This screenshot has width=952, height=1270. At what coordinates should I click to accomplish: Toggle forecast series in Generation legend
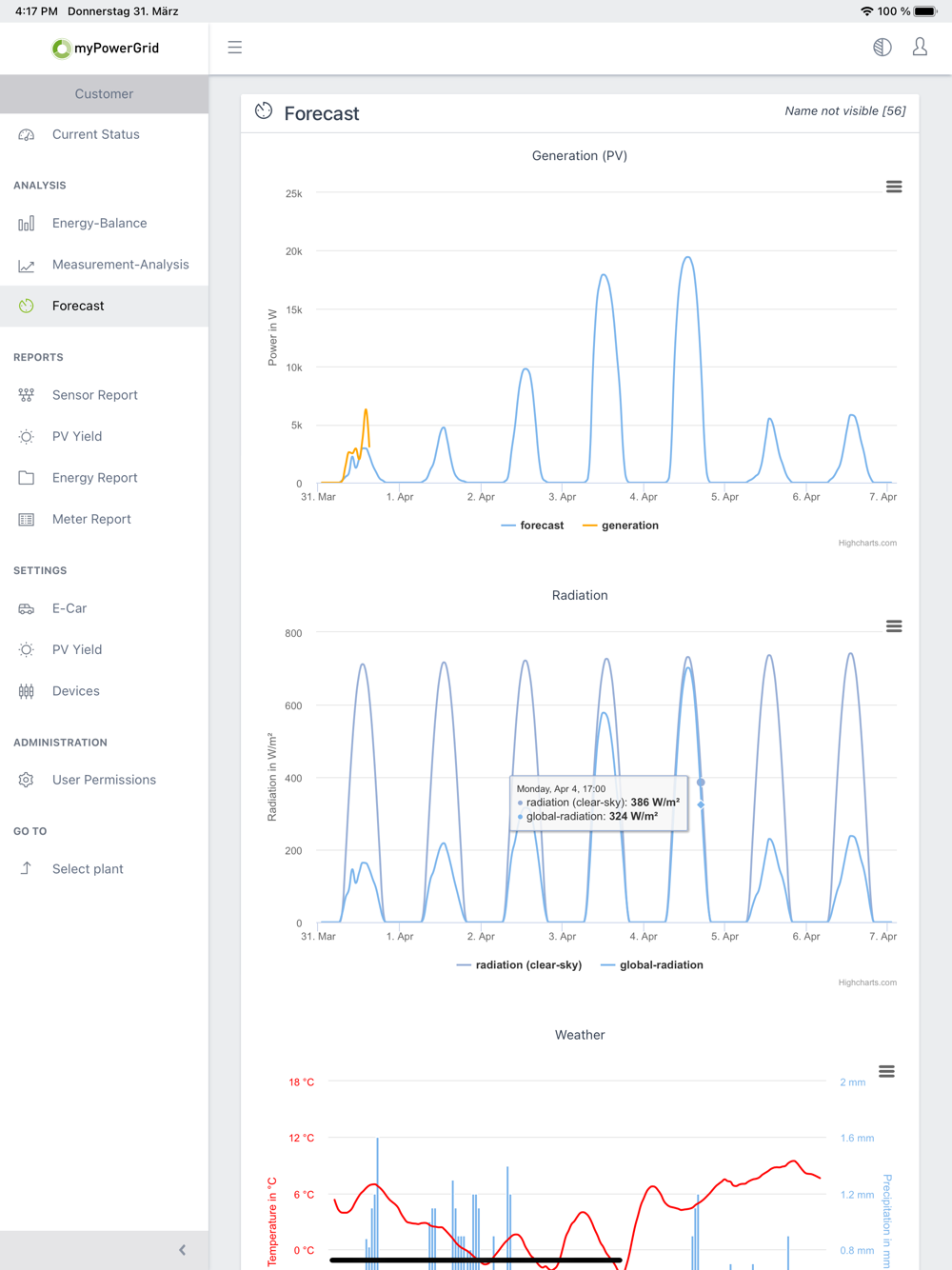click(x=532, y=526)
